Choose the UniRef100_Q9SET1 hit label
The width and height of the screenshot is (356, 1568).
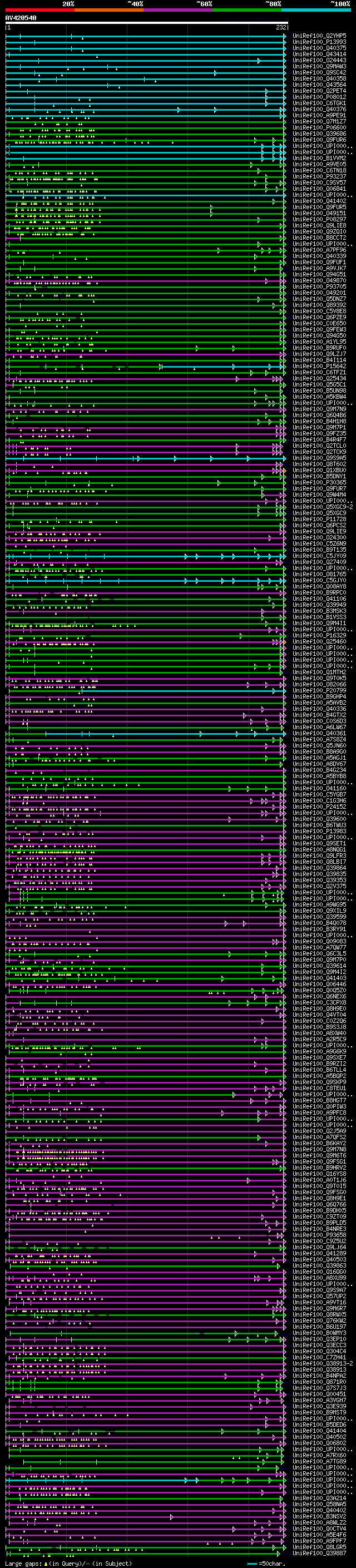[319, 844]
